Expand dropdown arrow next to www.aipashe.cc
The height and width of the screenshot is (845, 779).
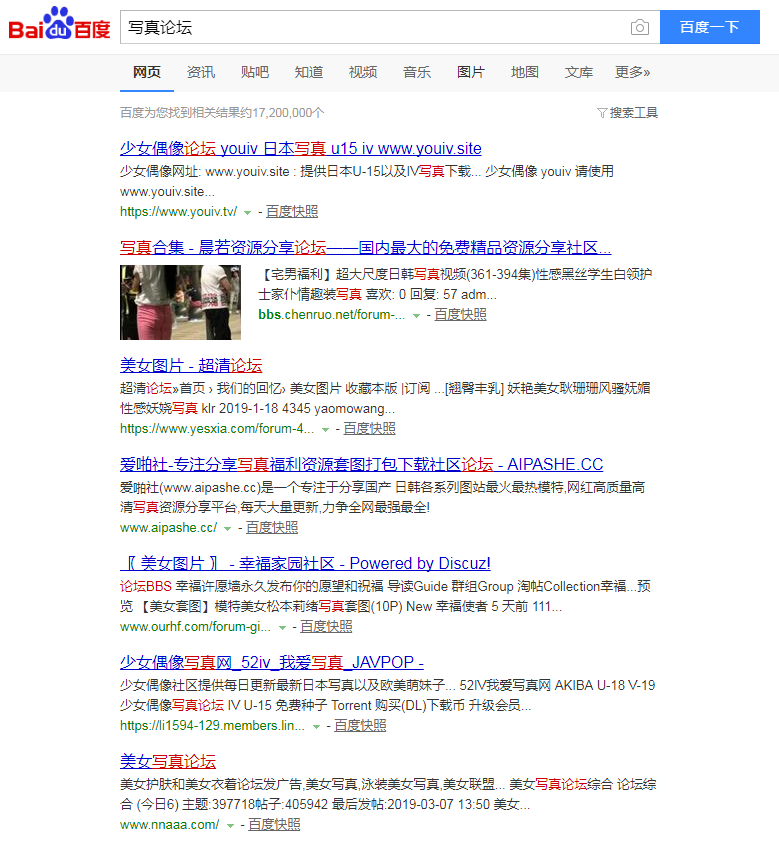(227, 529)
